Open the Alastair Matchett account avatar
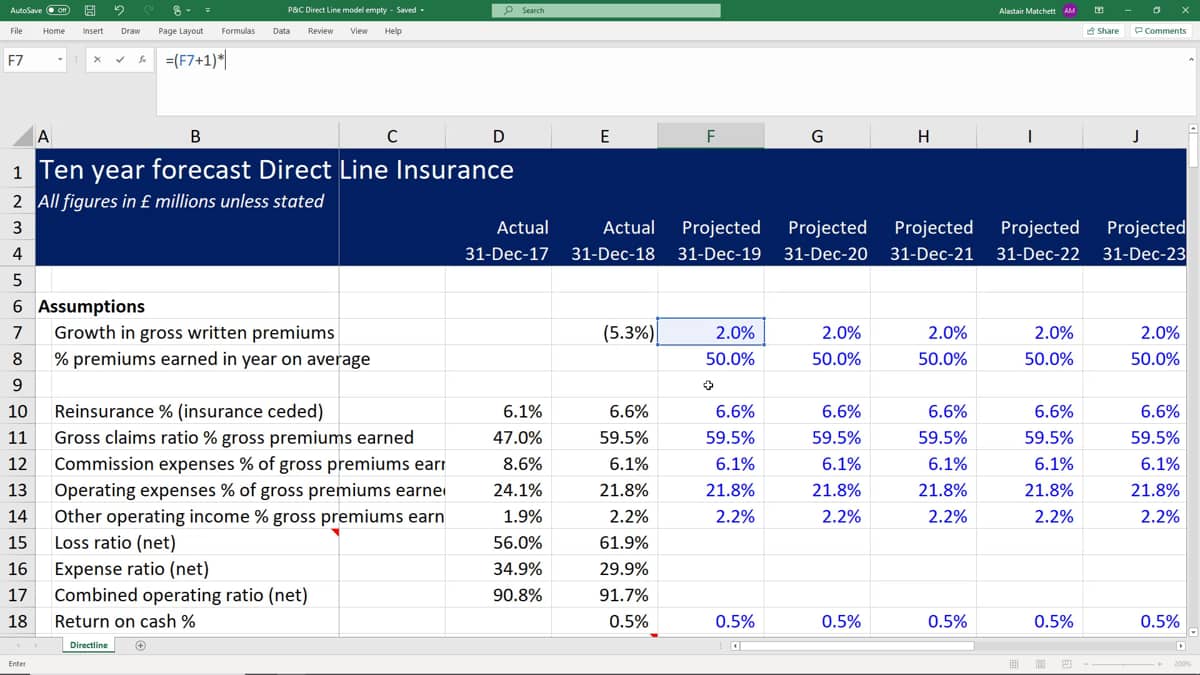Viewport: 1200px width, 675px height. 1070,10
